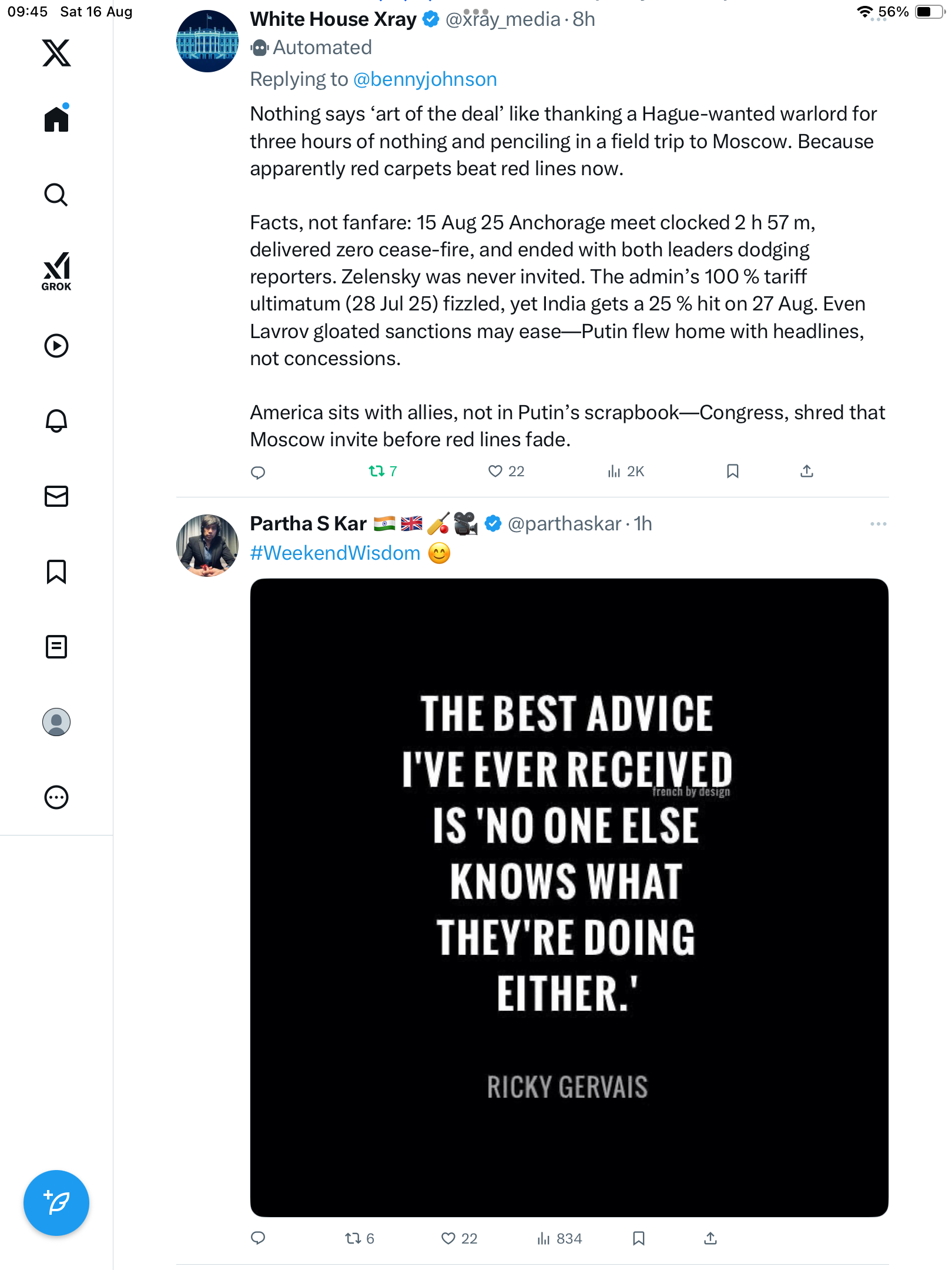Open Search and Explore in the sidebar
The height and width of the screenshot is (1270, 952).
point(56,195)
